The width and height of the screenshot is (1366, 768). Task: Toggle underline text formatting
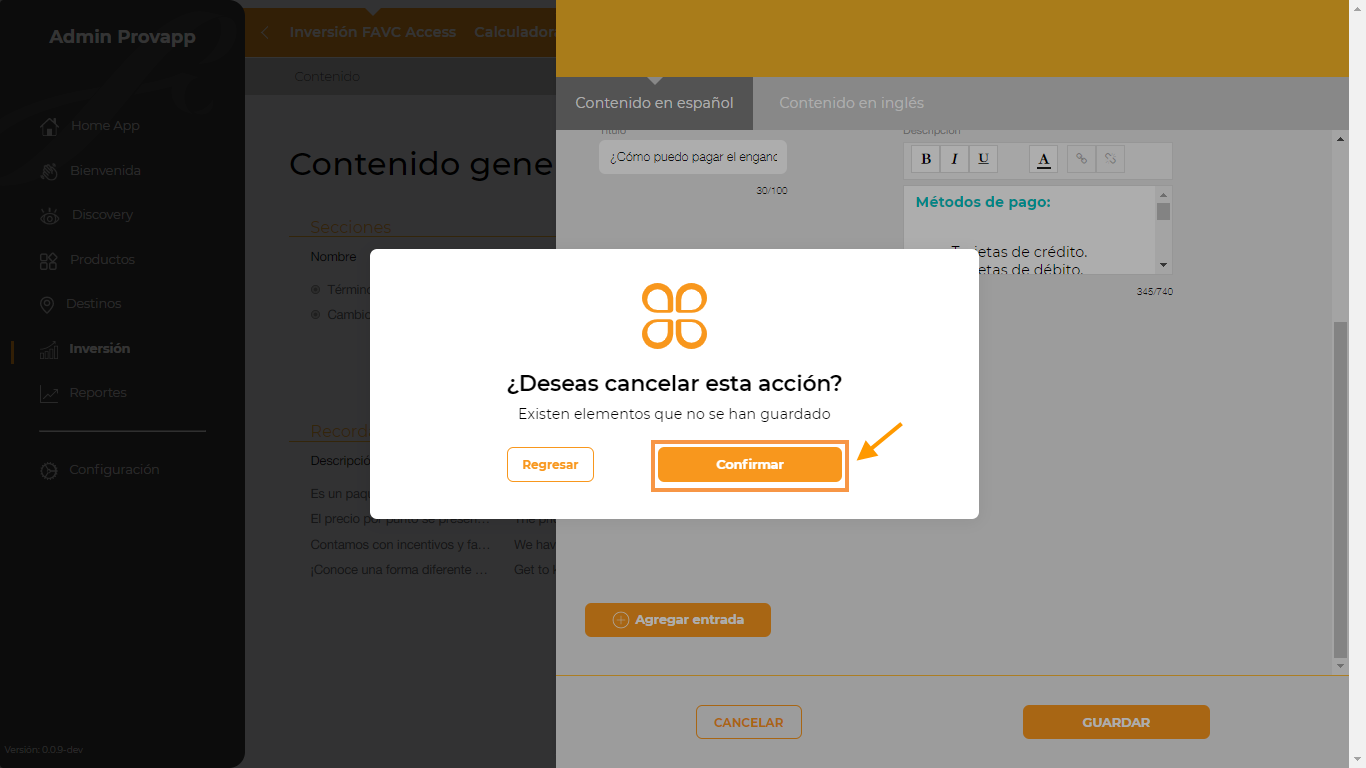click(x=983, y=159)
